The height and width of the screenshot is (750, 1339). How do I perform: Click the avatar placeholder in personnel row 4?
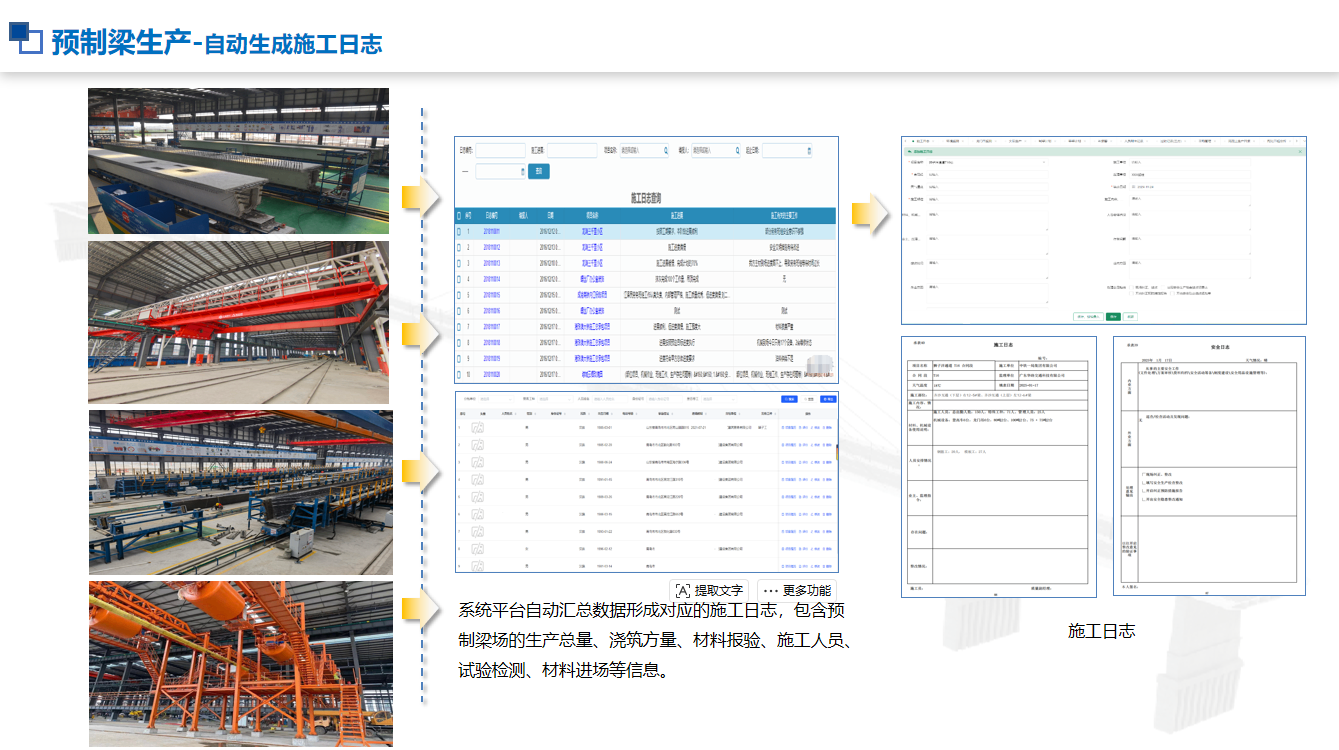[x=478, y=479]
